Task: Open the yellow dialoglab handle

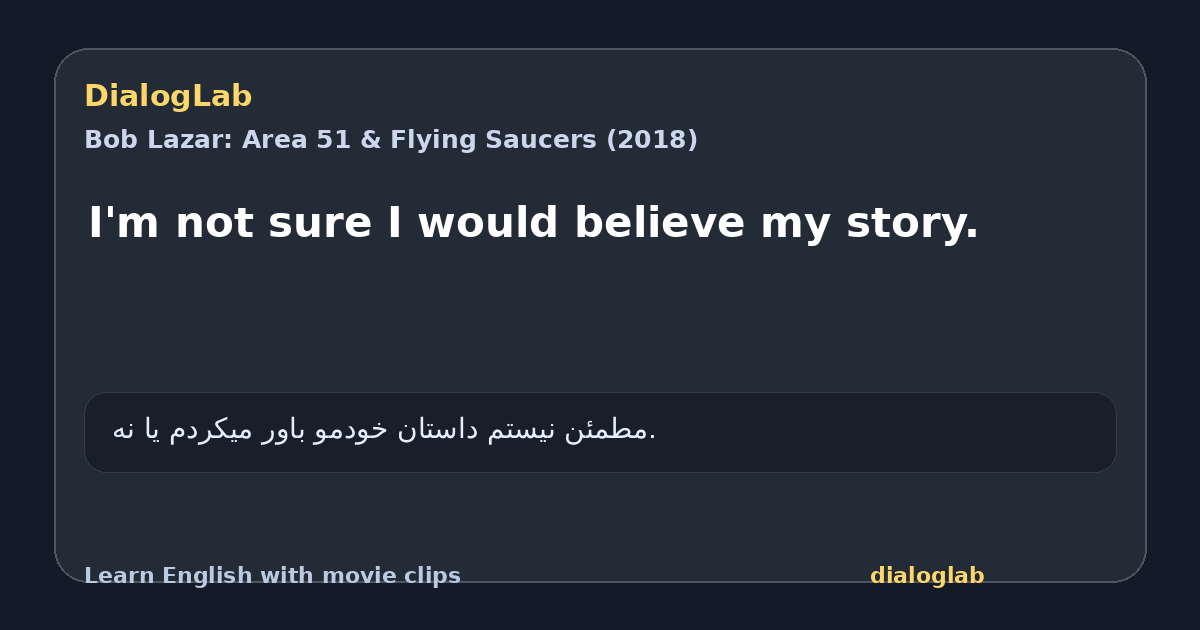Action: pos(927,576)
